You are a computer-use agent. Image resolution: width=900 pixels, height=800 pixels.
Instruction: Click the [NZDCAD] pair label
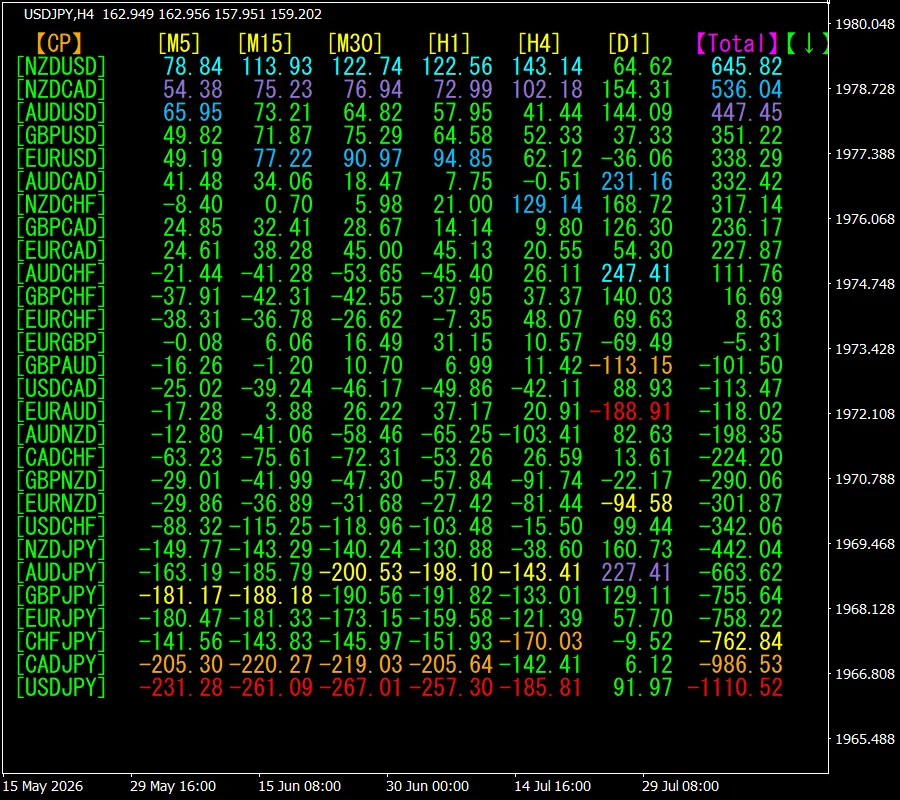(61, 90)
